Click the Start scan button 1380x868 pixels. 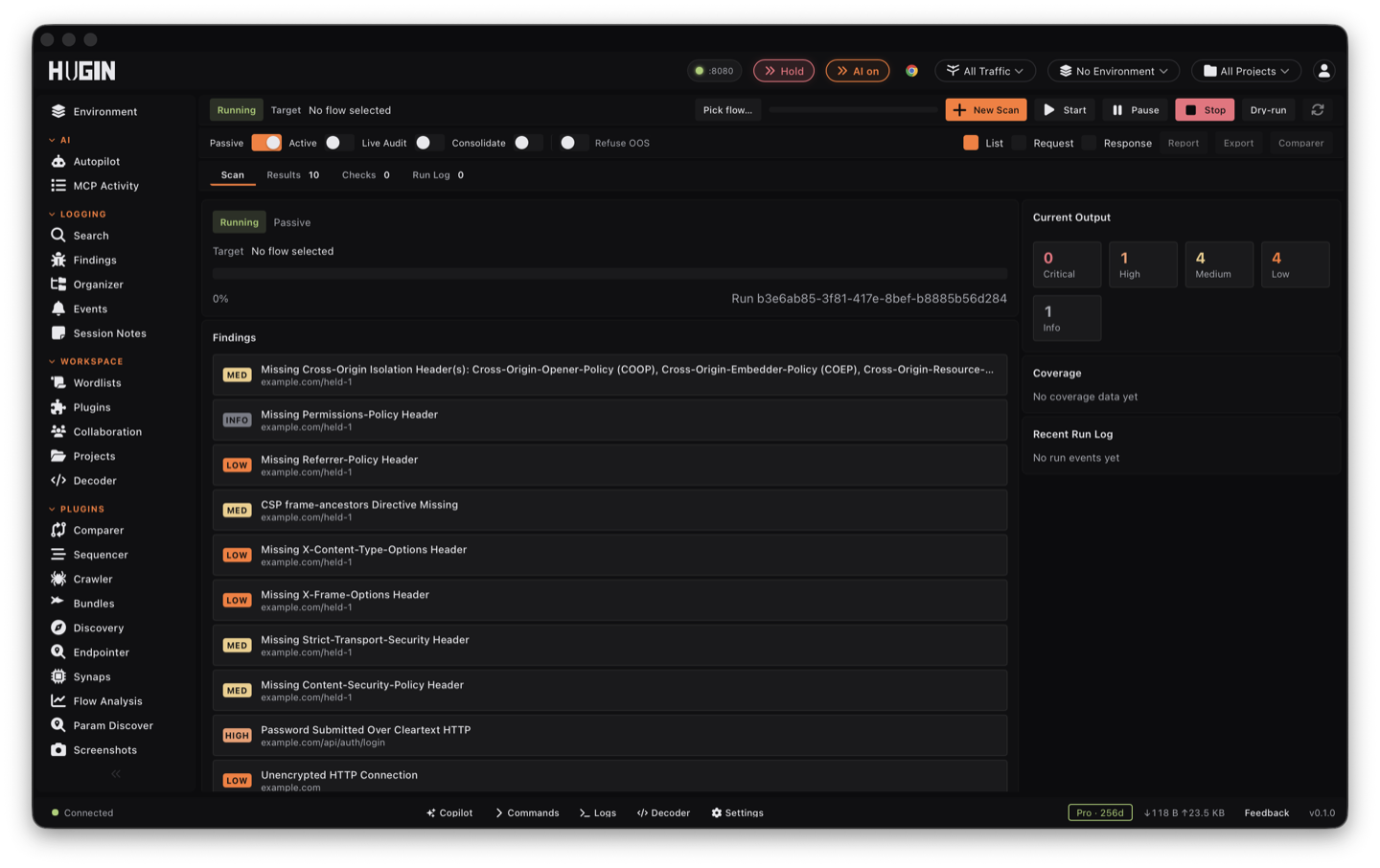tap(1066, 110)
